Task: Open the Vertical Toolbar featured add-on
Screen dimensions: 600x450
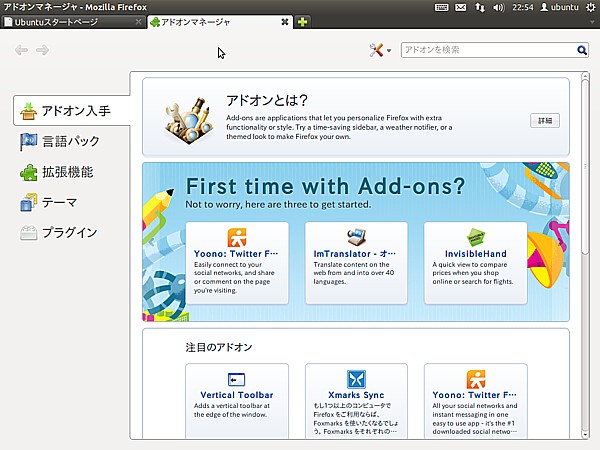Action: coord(237,395)
